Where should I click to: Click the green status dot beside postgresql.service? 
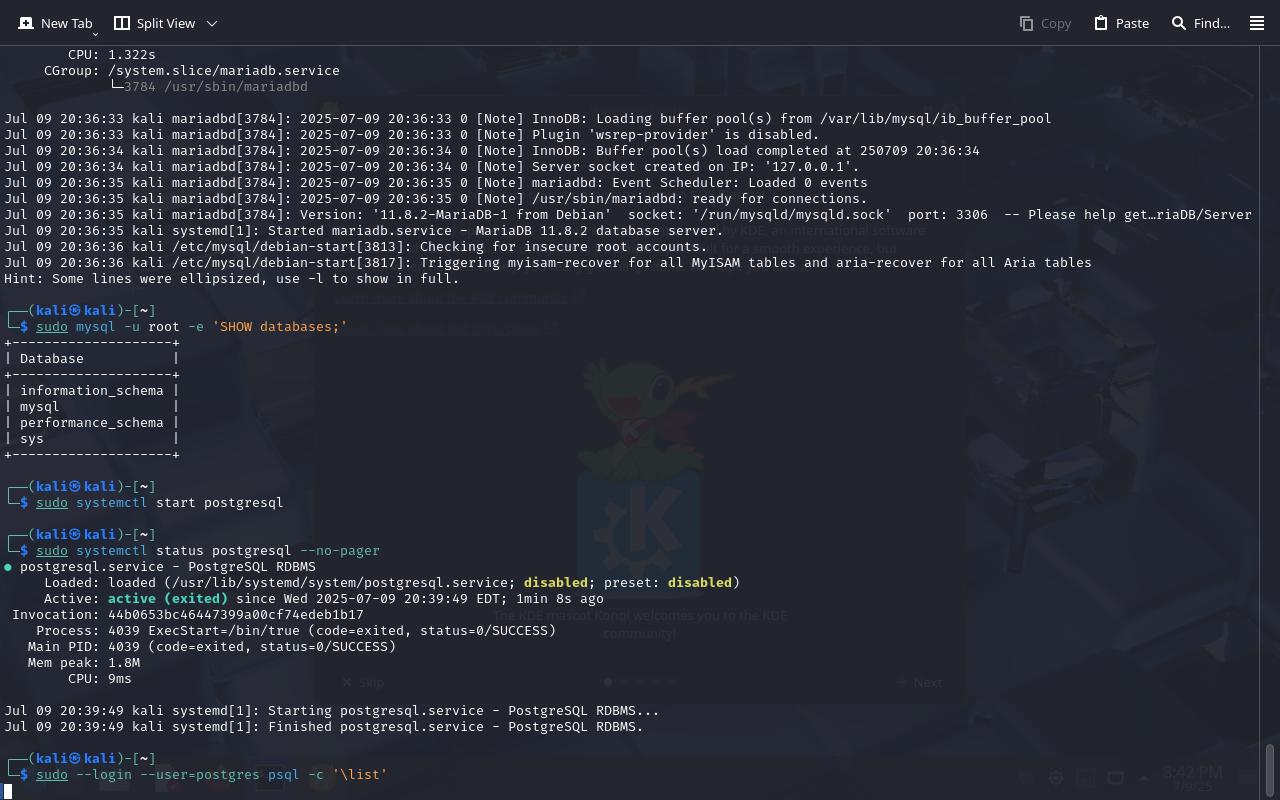[8, 567]
